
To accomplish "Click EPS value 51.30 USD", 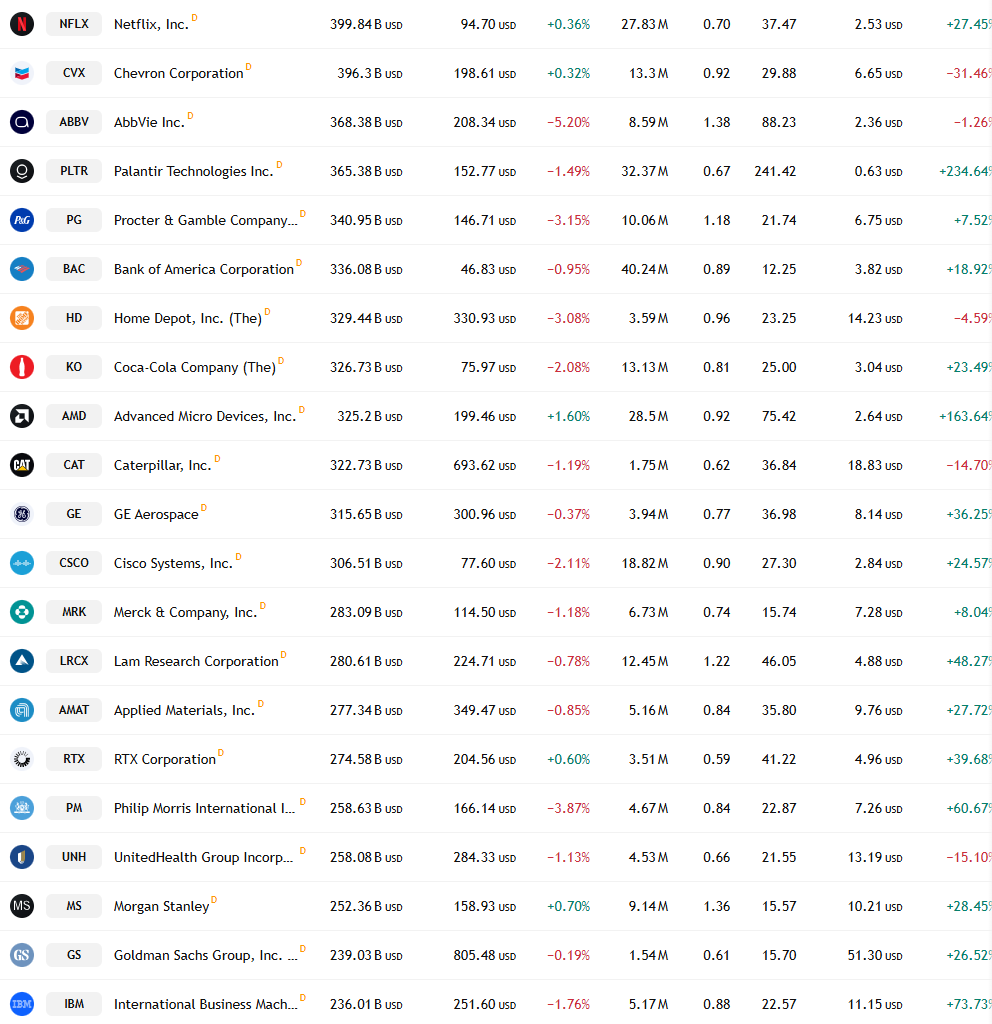I will [875, 955].
